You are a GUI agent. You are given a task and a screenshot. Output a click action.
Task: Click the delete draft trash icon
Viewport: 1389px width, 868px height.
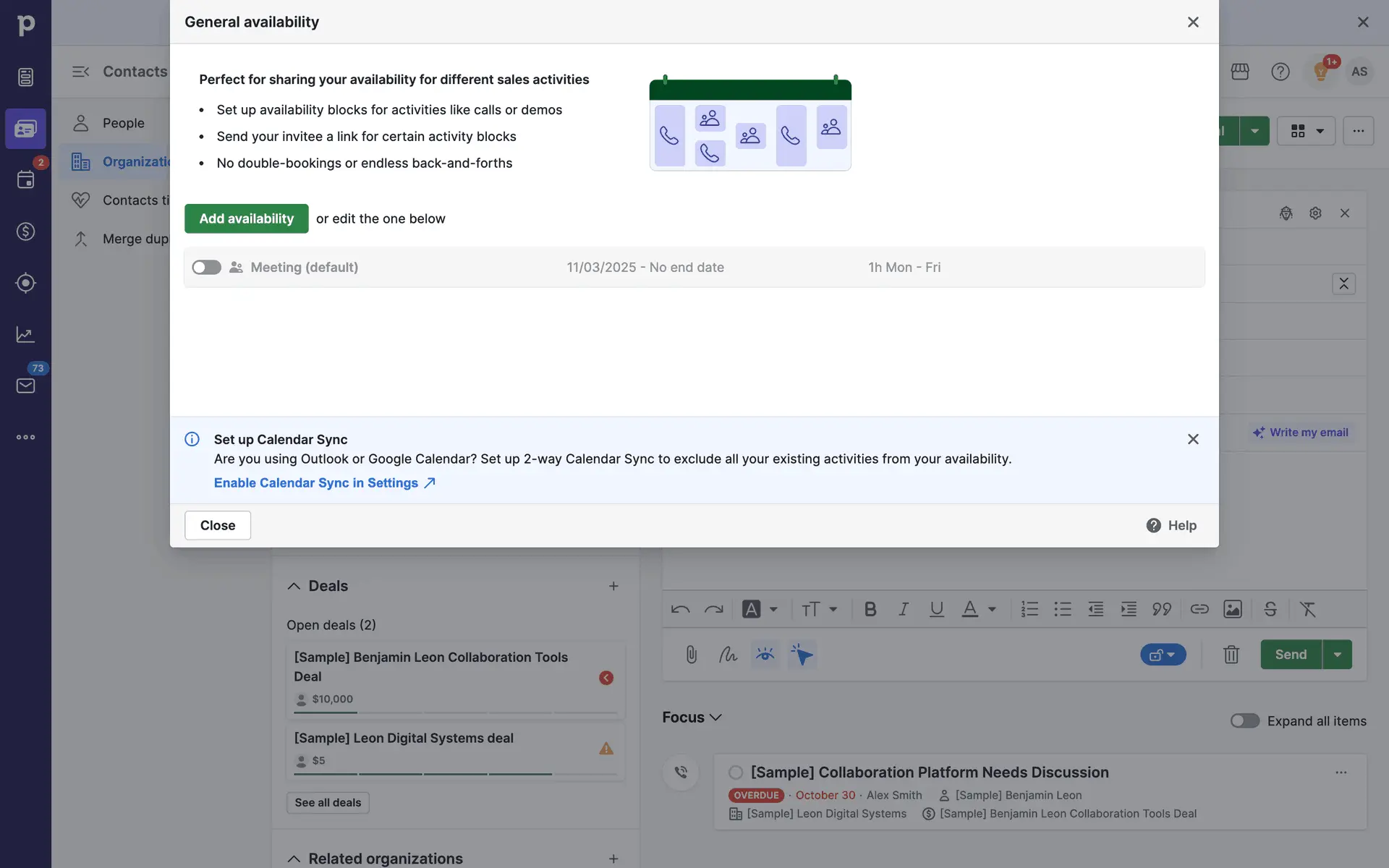[x=1231, y=655]
